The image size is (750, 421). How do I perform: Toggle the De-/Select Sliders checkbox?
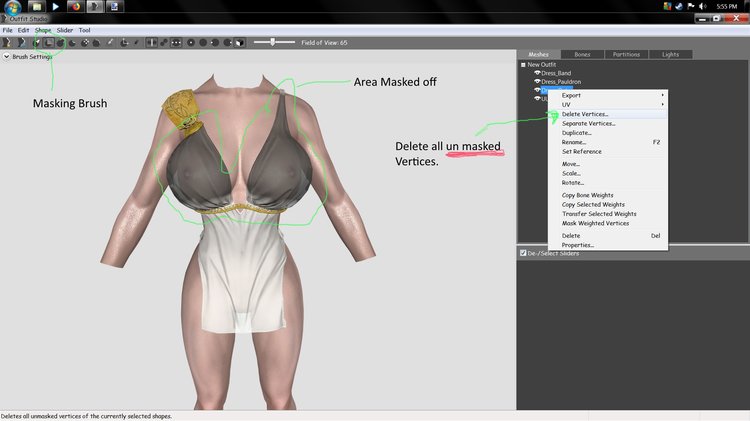(x=523, y=253)
